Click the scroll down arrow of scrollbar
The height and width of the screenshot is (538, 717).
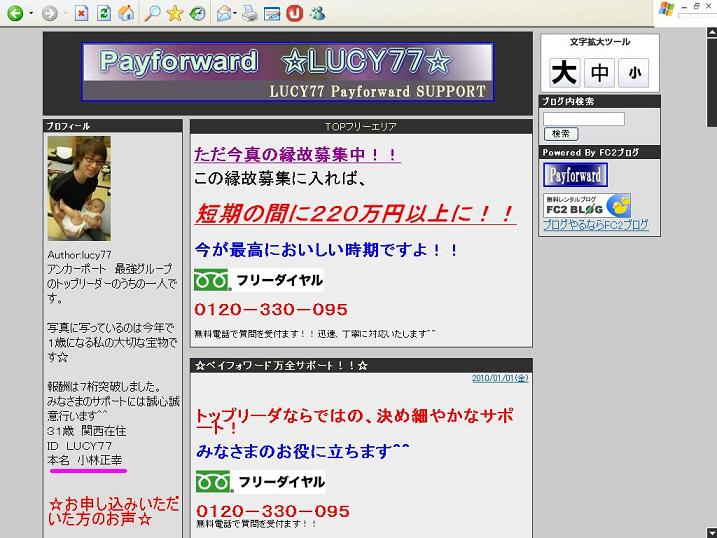[712, 533]
